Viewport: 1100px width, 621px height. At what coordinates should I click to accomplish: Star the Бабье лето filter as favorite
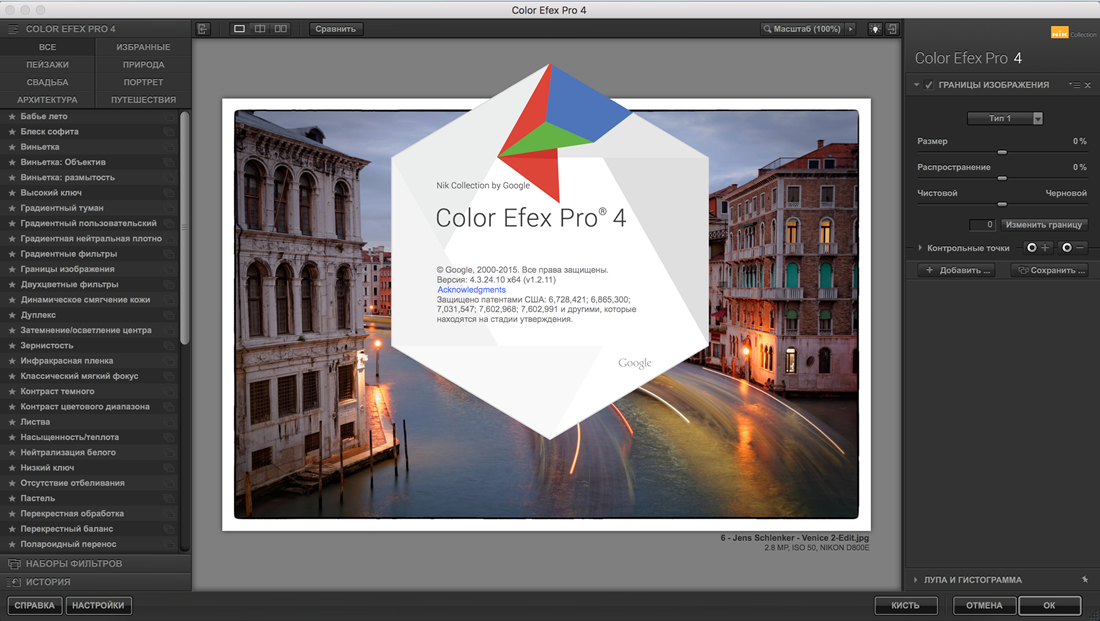pos(12,117)
